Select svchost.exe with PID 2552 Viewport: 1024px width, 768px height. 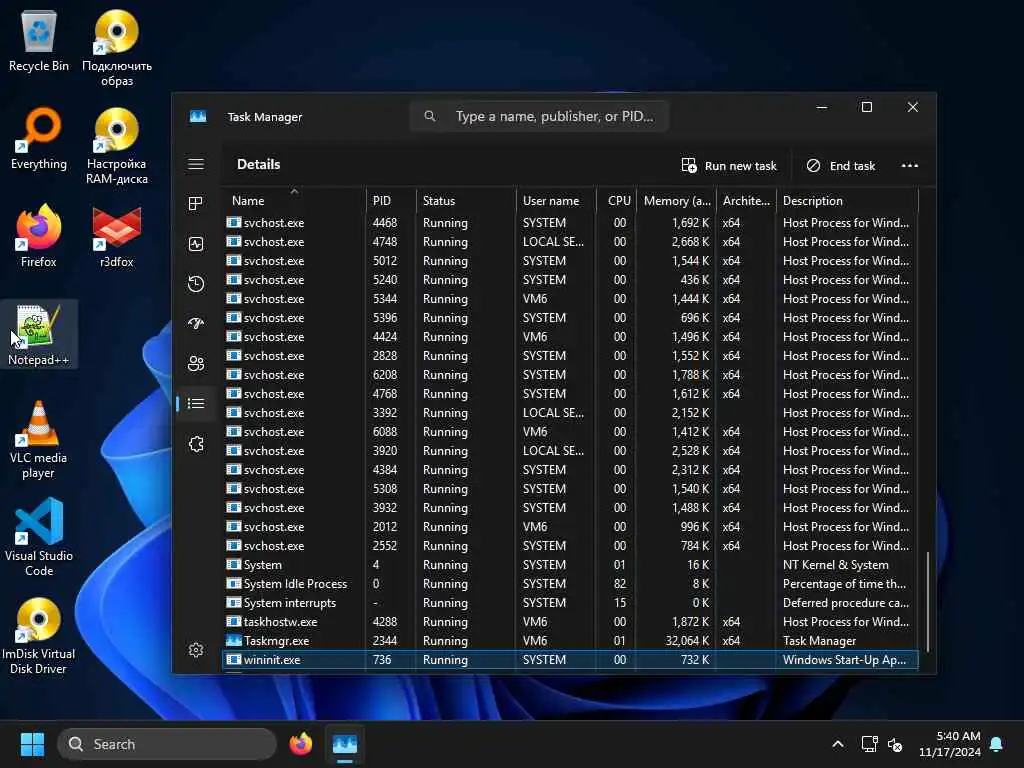pos(570,546)
